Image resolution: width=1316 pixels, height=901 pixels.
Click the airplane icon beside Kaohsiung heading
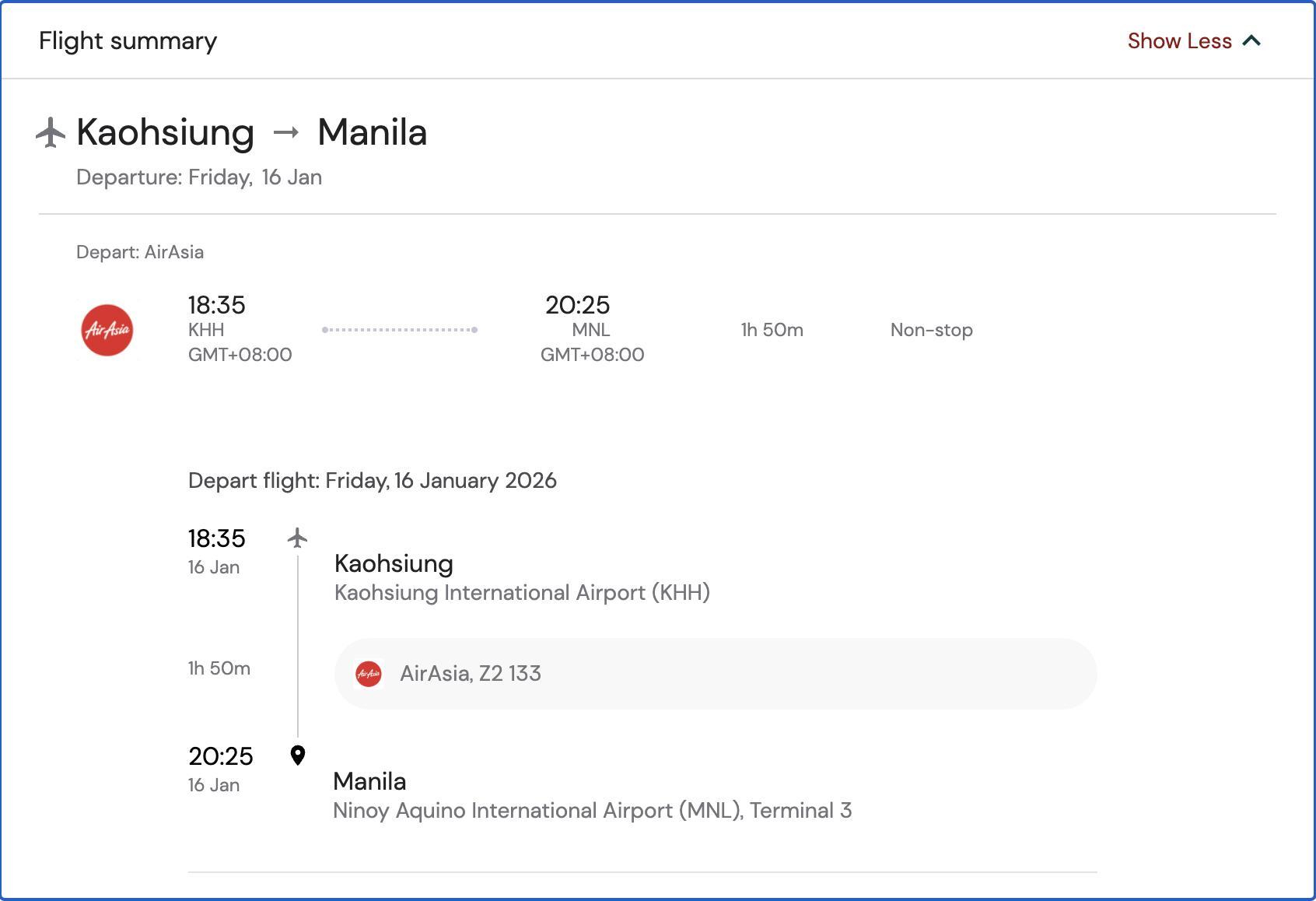click(x=51, y=132)
